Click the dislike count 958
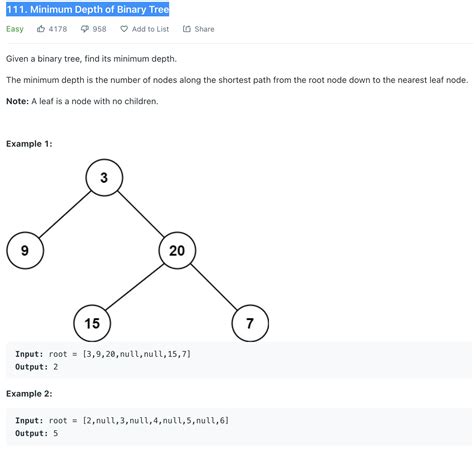 click(99, 29)
